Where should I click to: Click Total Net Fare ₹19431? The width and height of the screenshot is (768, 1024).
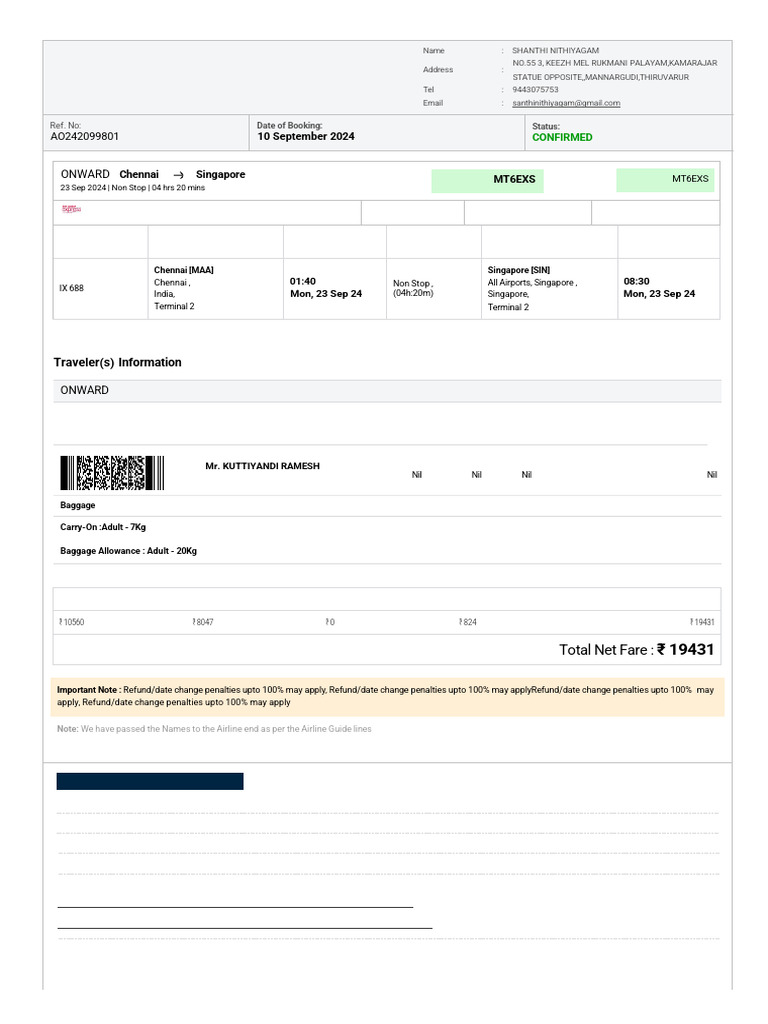click(x=637, y=650)
